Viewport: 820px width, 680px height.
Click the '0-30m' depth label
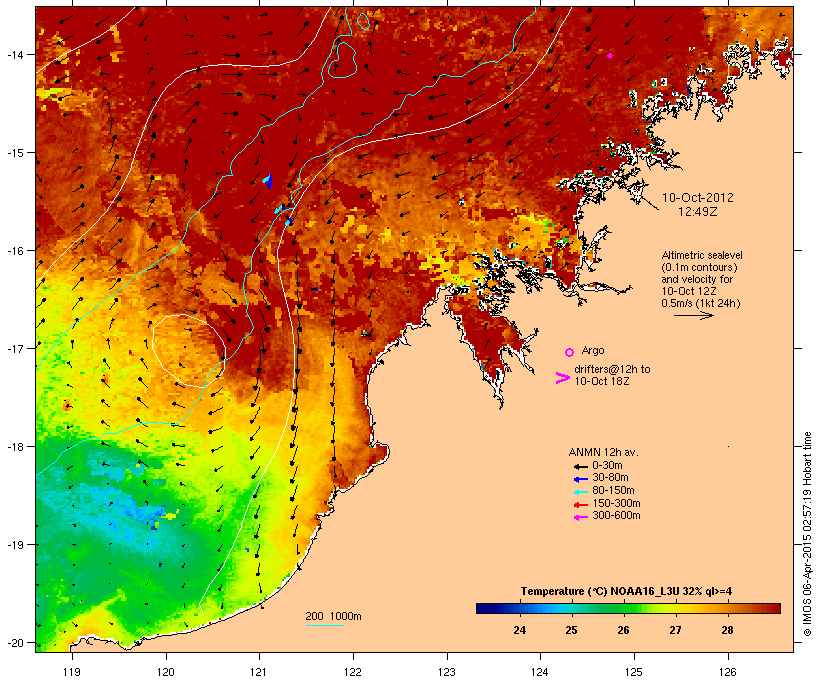click(x=607, y=466)
